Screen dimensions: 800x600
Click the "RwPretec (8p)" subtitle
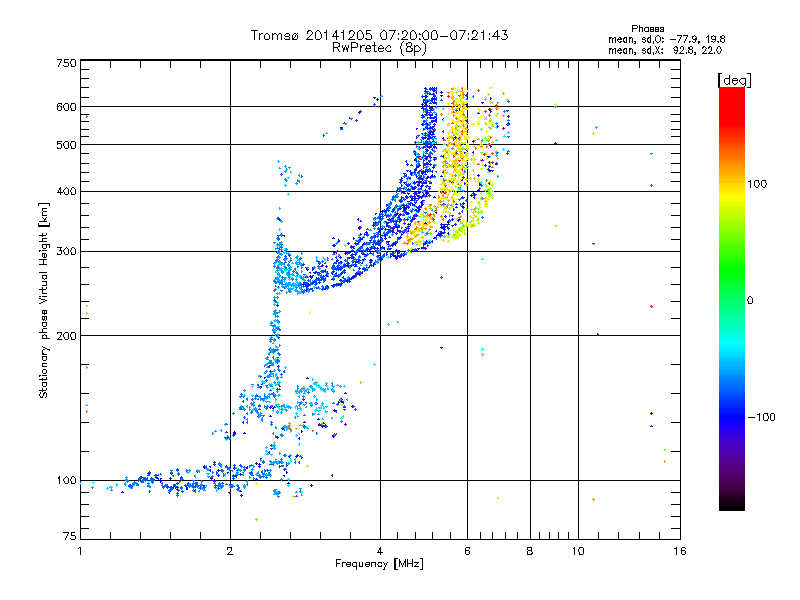pyautogui.click(x=379, y=48)
